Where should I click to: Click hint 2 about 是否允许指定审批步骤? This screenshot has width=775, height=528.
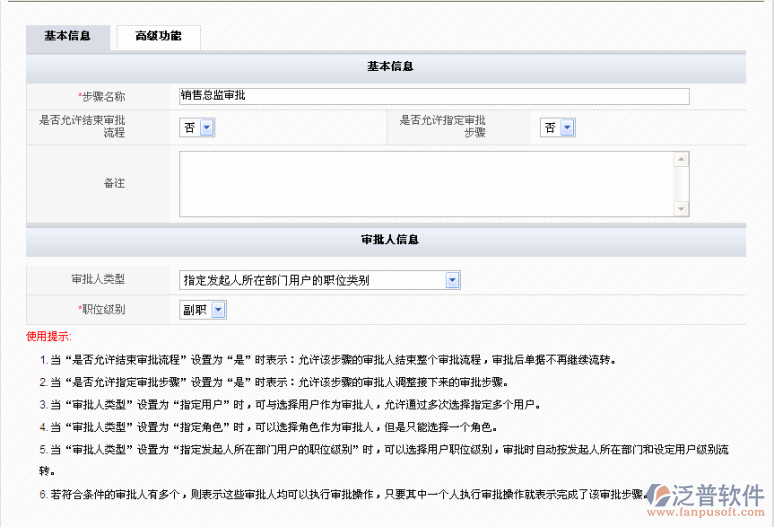point(274,382)
